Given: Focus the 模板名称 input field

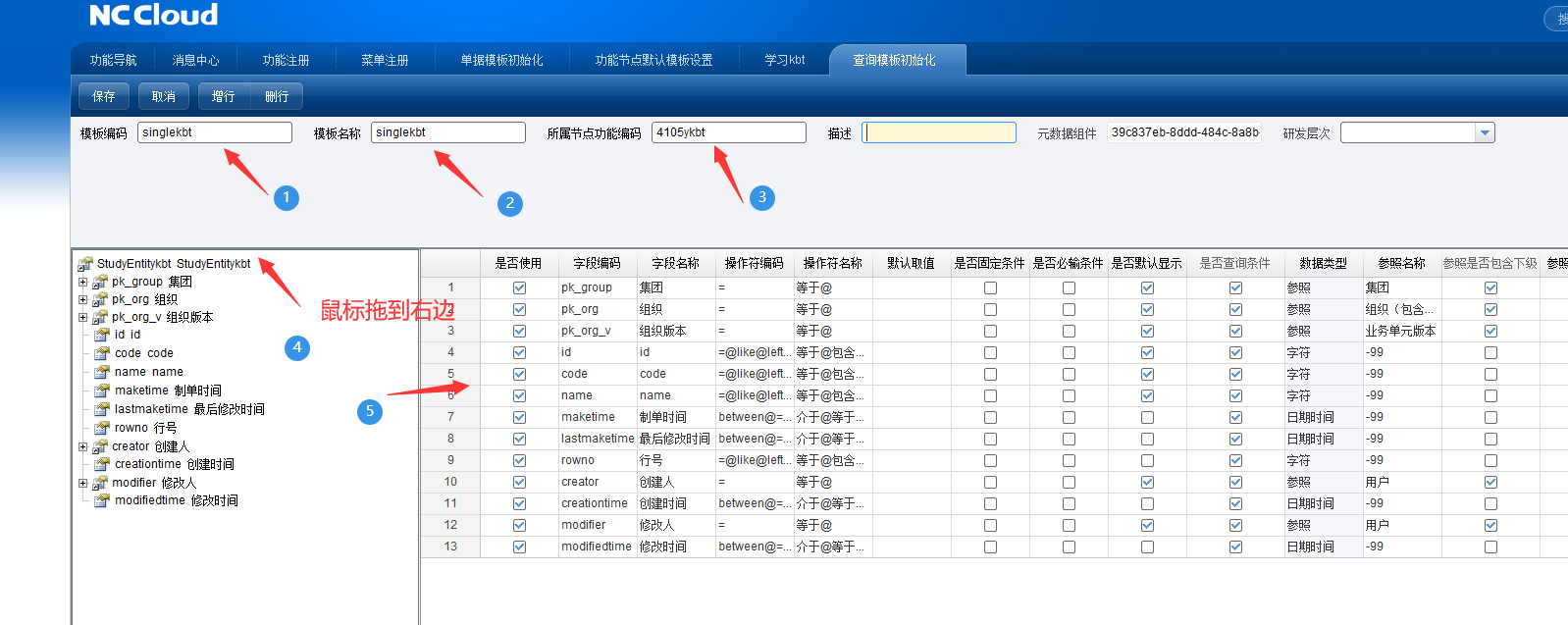Looking at the screenshot, I should [x=448, y=132].
